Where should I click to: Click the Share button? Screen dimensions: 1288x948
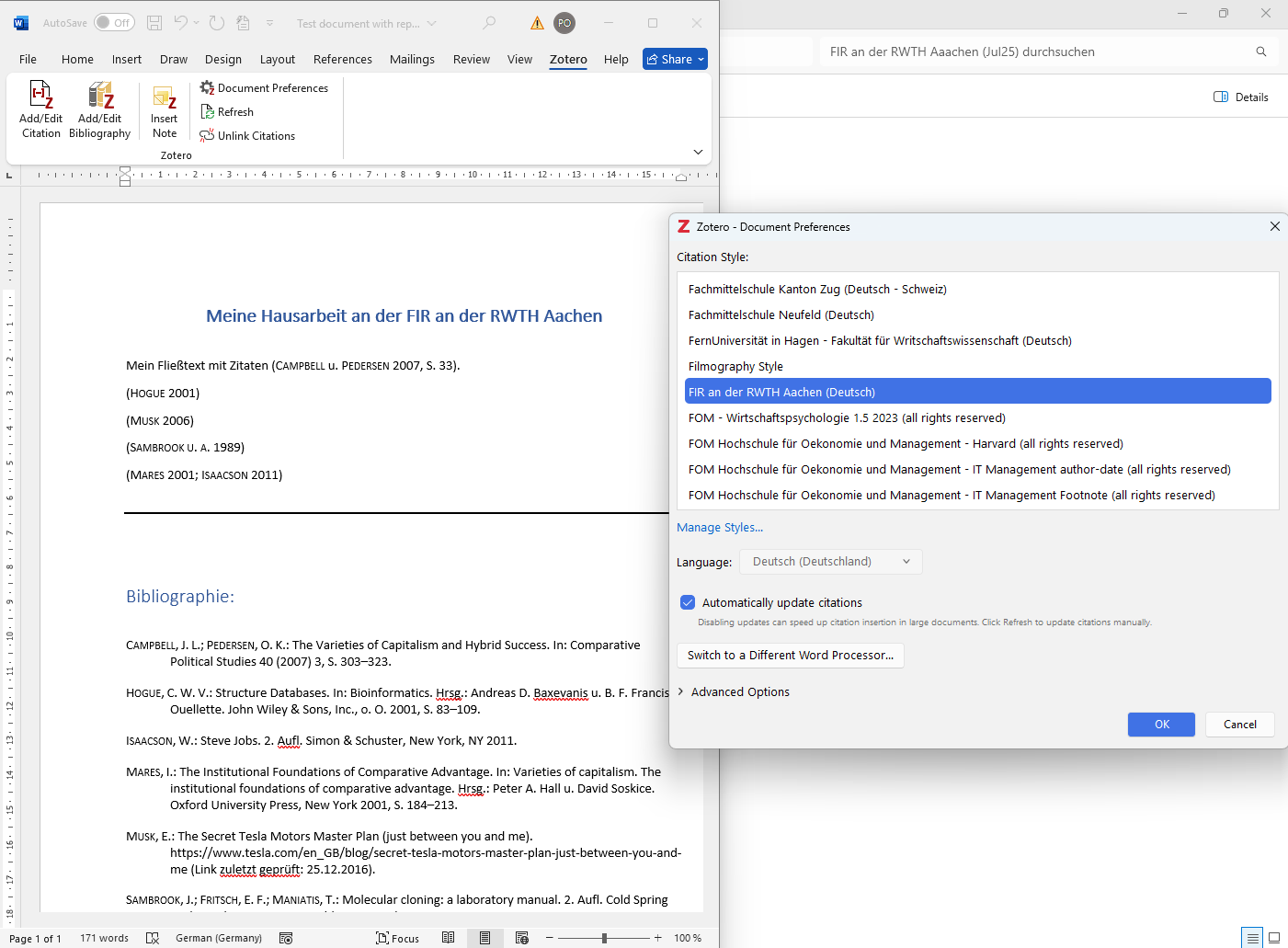[x=675, y=59]
